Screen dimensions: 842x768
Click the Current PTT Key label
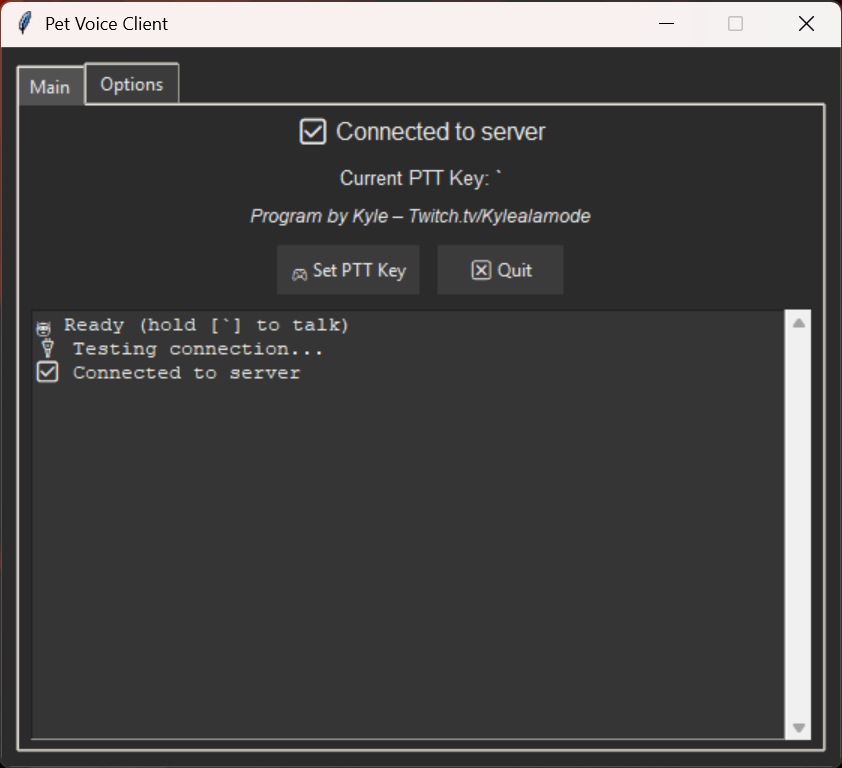pos(420,178)
